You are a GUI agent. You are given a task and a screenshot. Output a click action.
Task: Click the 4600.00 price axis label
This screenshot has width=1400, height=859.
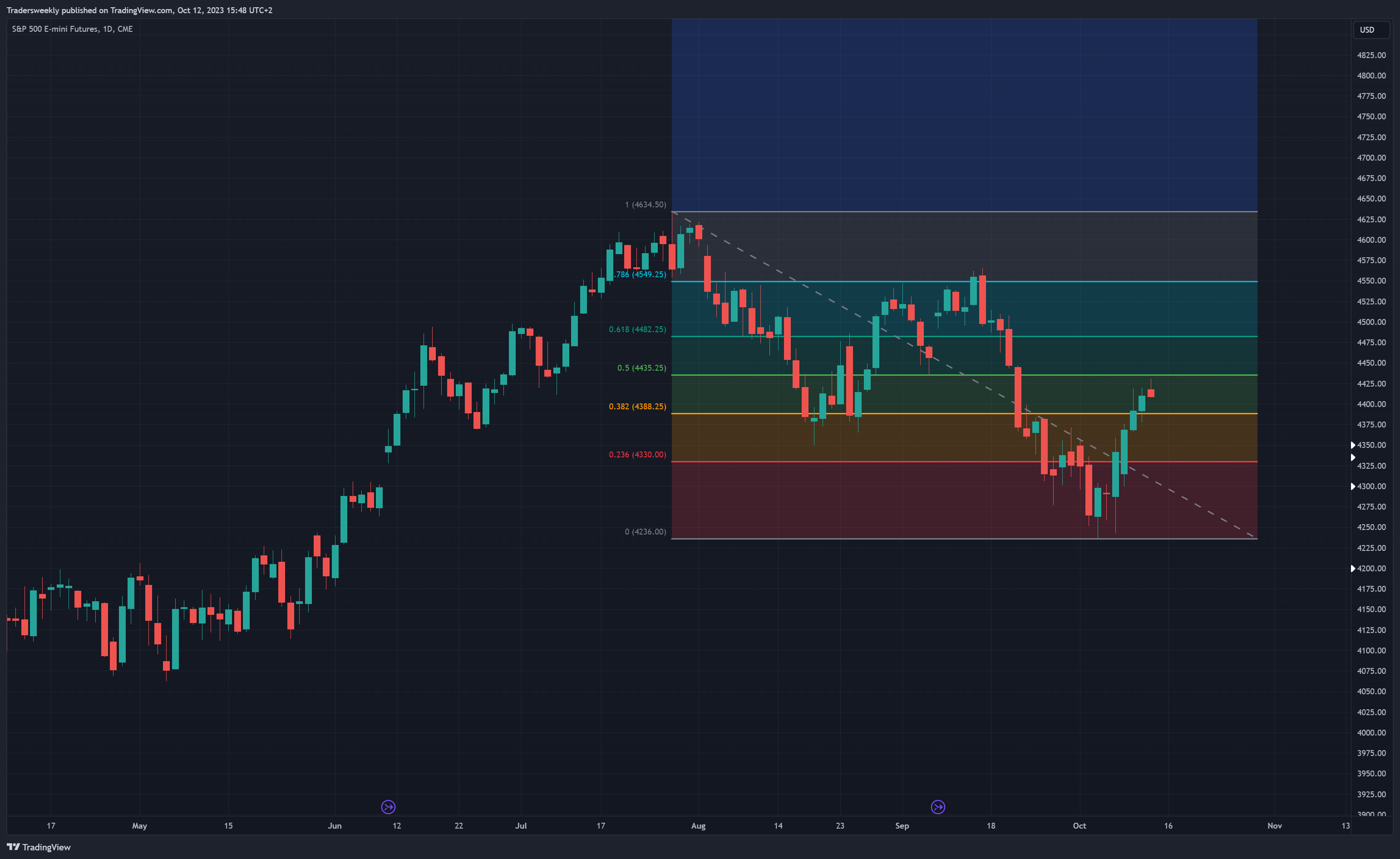[1371, 240]
